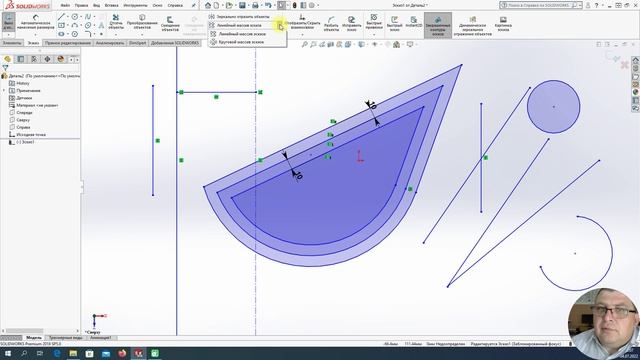Click the Home icon in quick toolbar

(208, 6)
